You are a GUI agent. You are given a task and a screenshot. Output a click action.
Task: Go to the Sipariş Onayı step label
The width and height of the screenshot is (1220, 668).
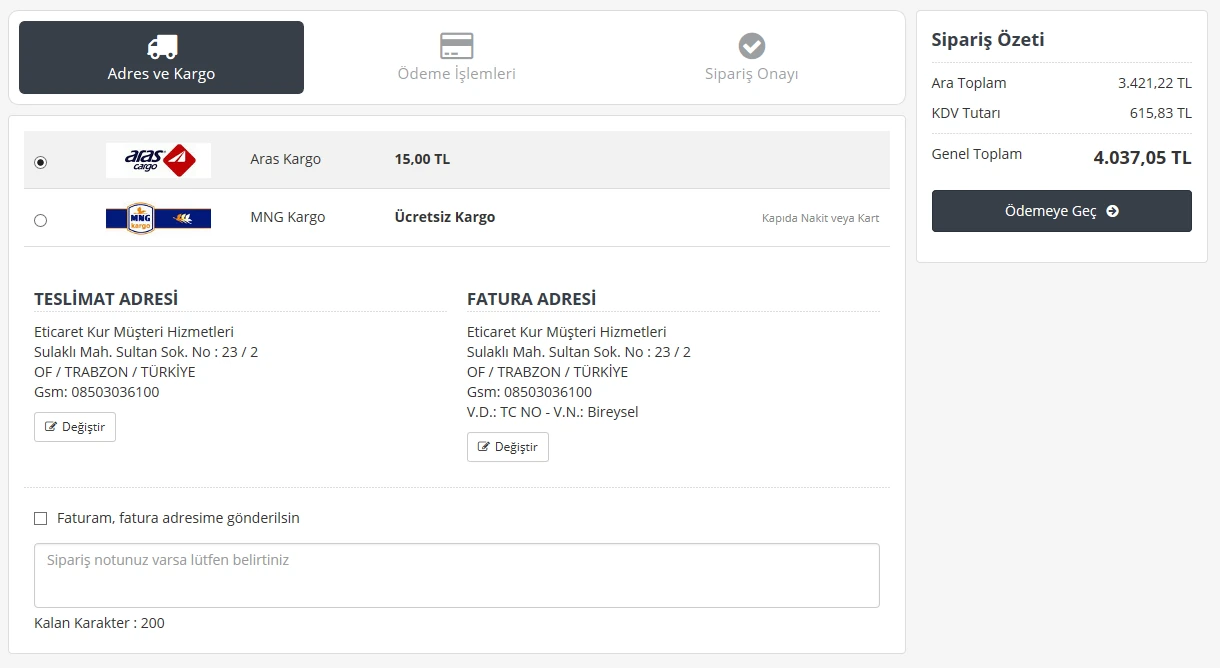point(751,74)
